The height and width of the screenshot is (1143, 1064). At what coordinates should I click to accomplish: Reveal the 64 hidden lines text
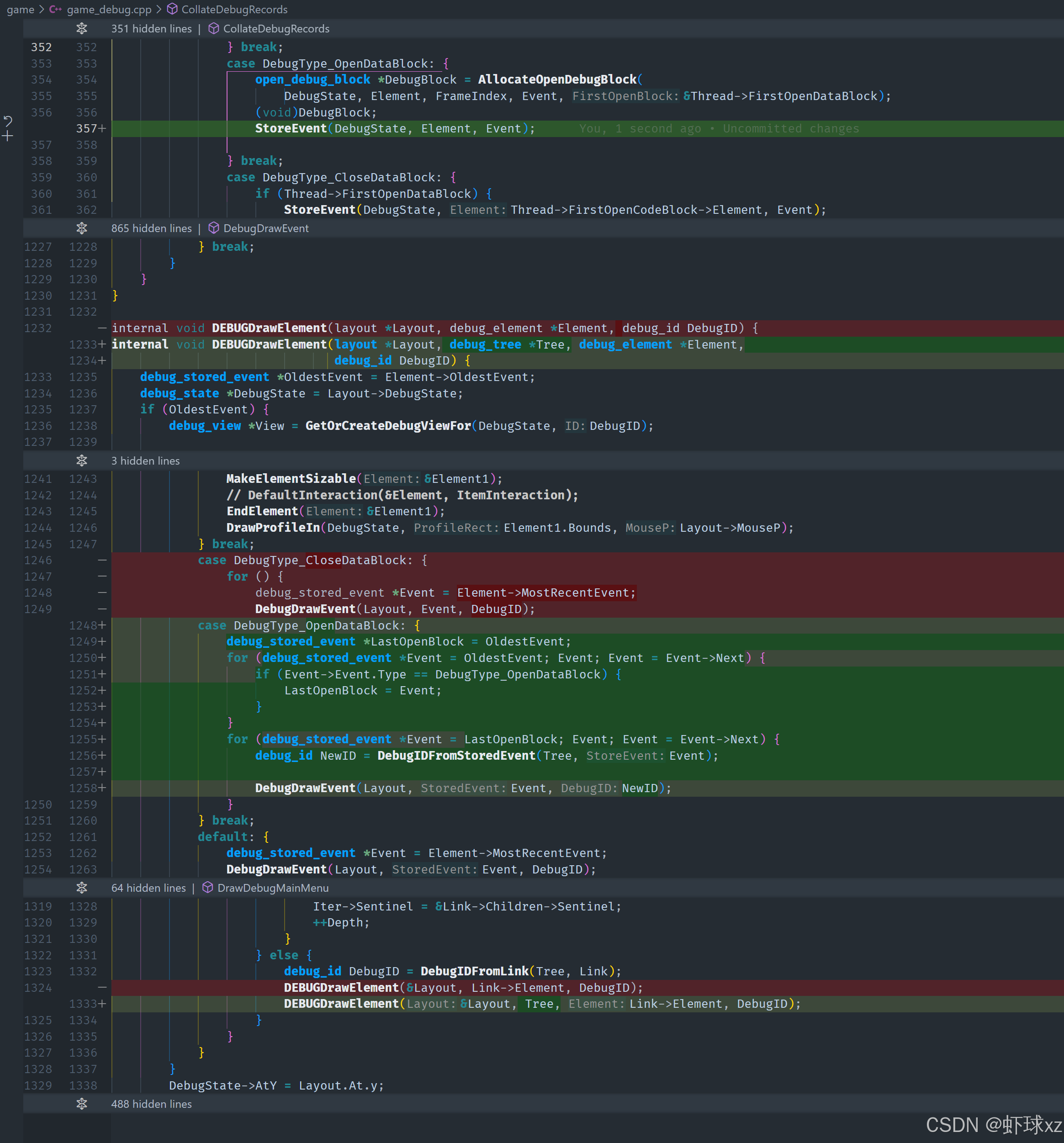148,888
